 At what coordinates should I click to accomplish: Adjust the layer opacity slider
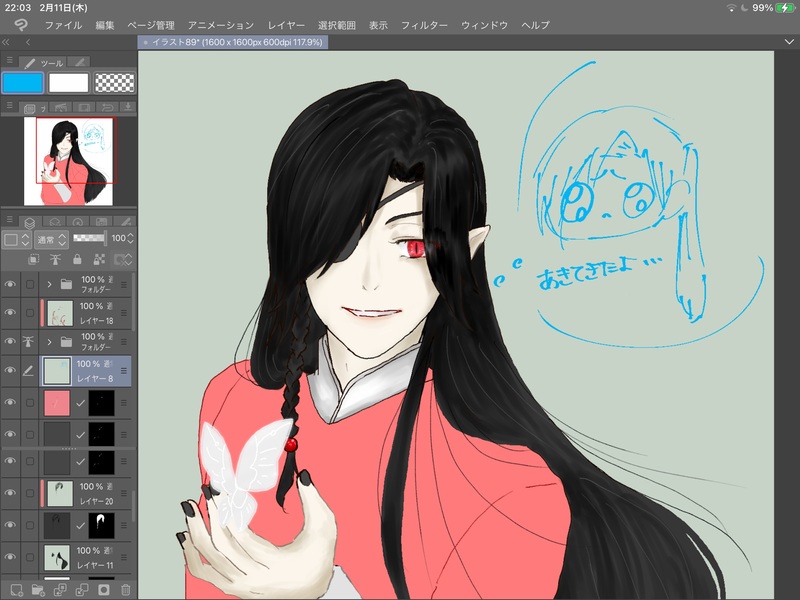[90, 238]
